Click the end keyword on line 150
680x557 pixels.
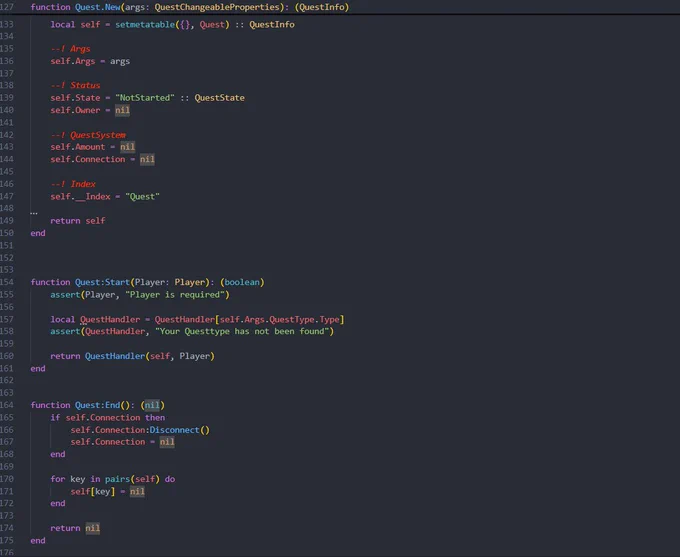pos(38,233)
